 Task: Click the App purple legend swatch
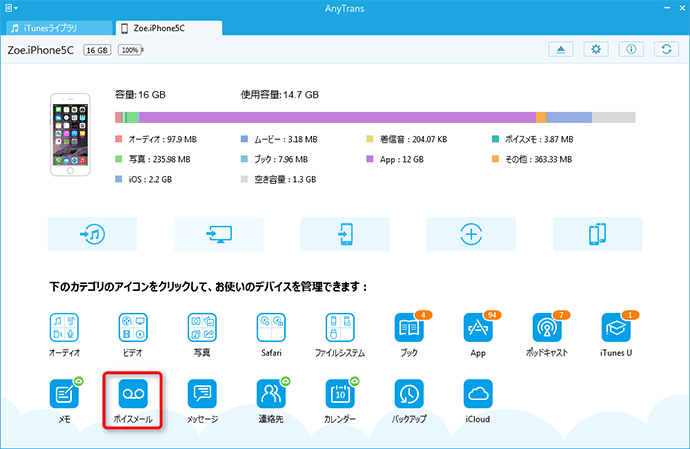point(370,159)
